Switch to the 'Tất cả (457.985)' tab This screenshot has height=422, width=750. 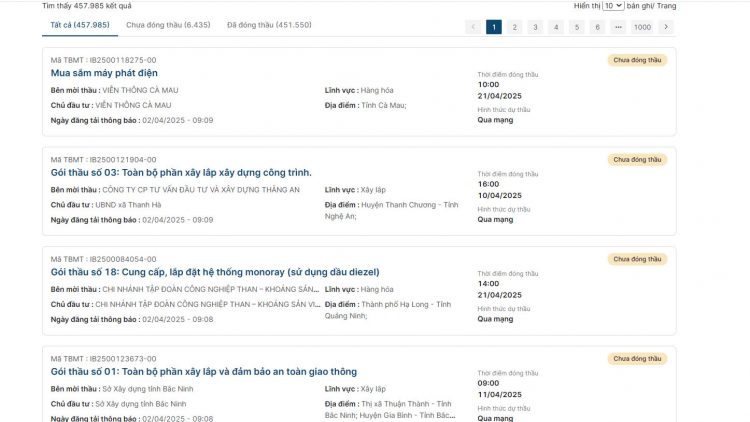[80, 25]
